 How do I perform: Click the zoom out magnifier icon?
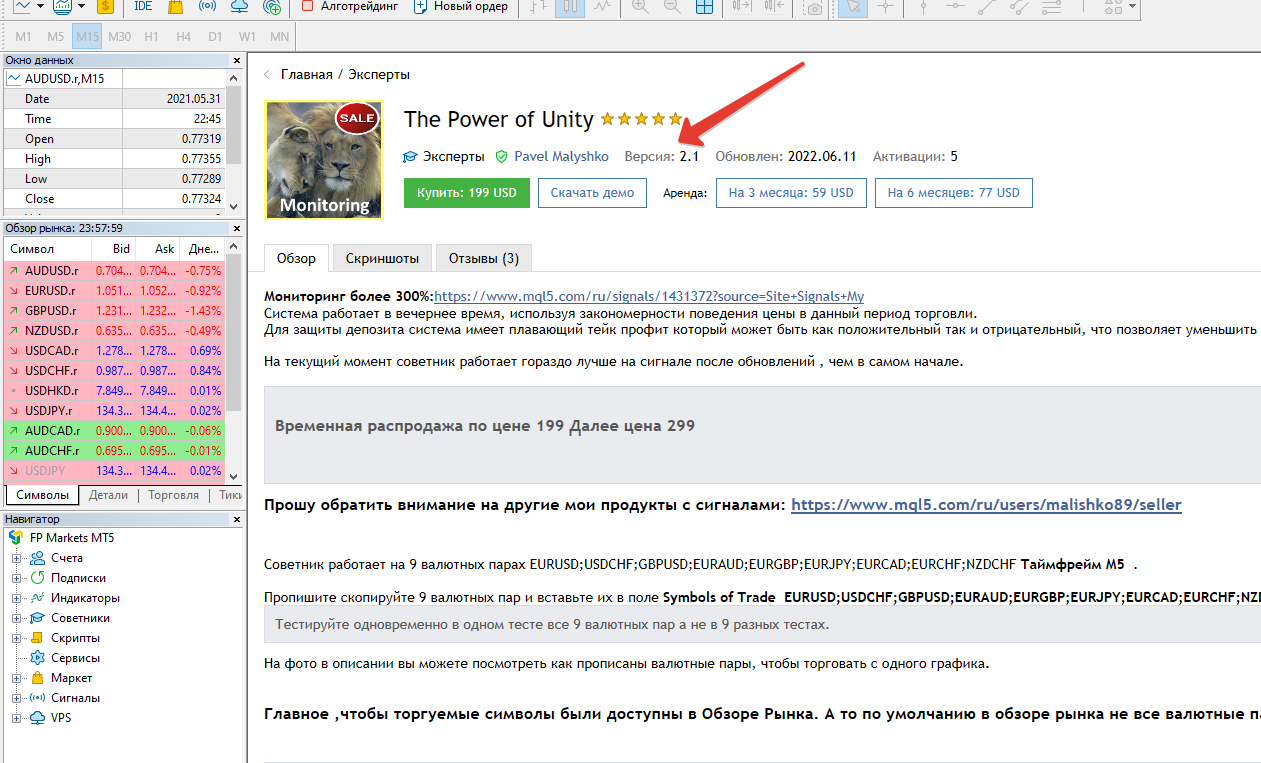(x=672, y=6)
